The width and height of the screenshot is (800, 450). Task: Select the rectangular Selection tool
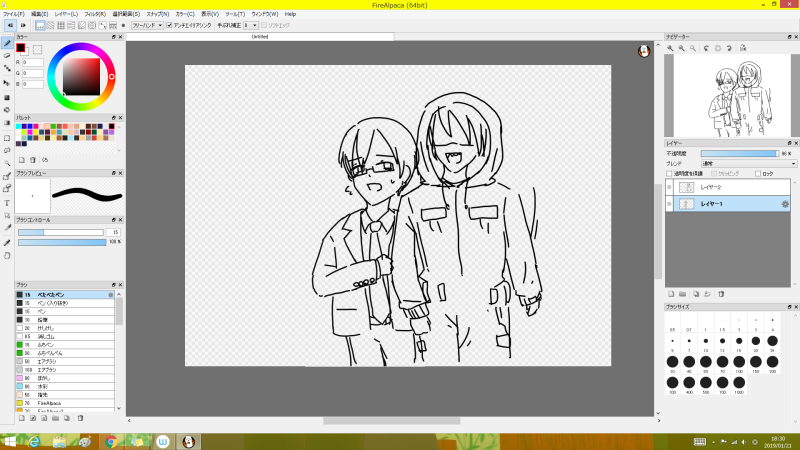[7, 138]
